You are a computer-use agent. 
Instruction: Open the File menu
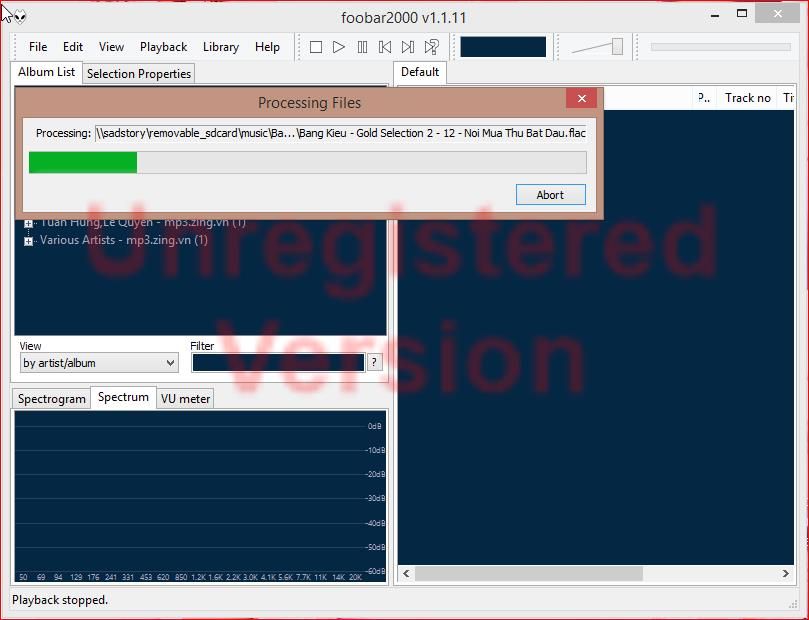tap(38, 47)
